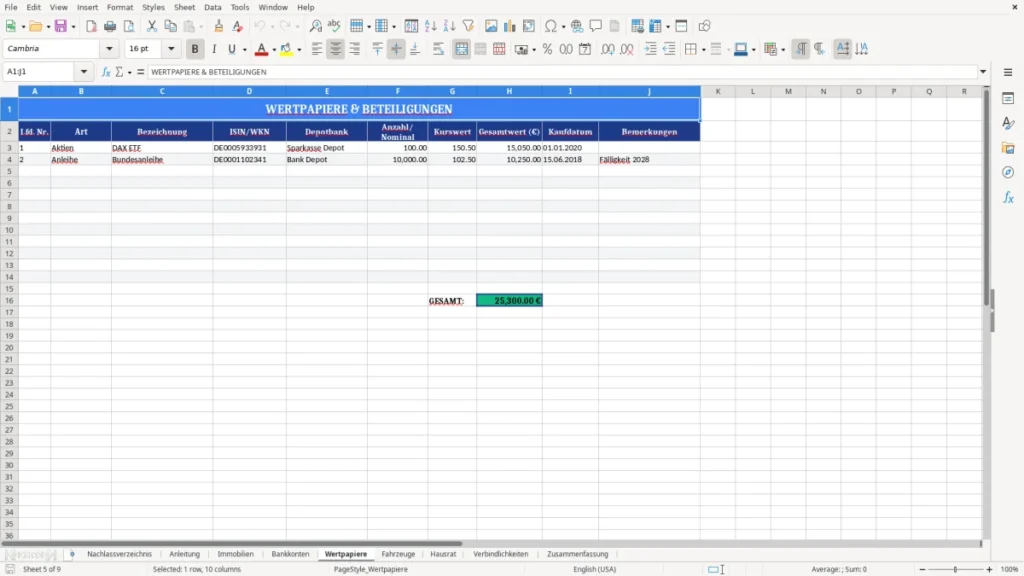Click Sort Descending icon

pyautogui.click(x=449, y=26)
